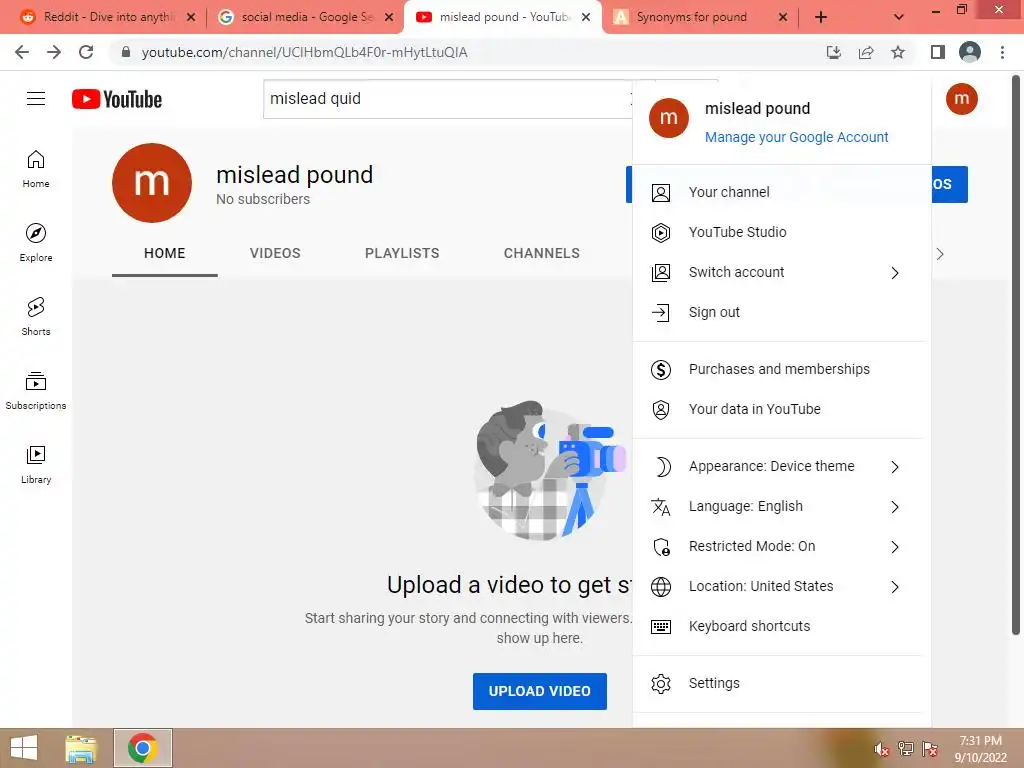The height and width of the screenshot is (768, 1024).
Task: Open File Explorer from the taskbar
Action: pos(81,748)
